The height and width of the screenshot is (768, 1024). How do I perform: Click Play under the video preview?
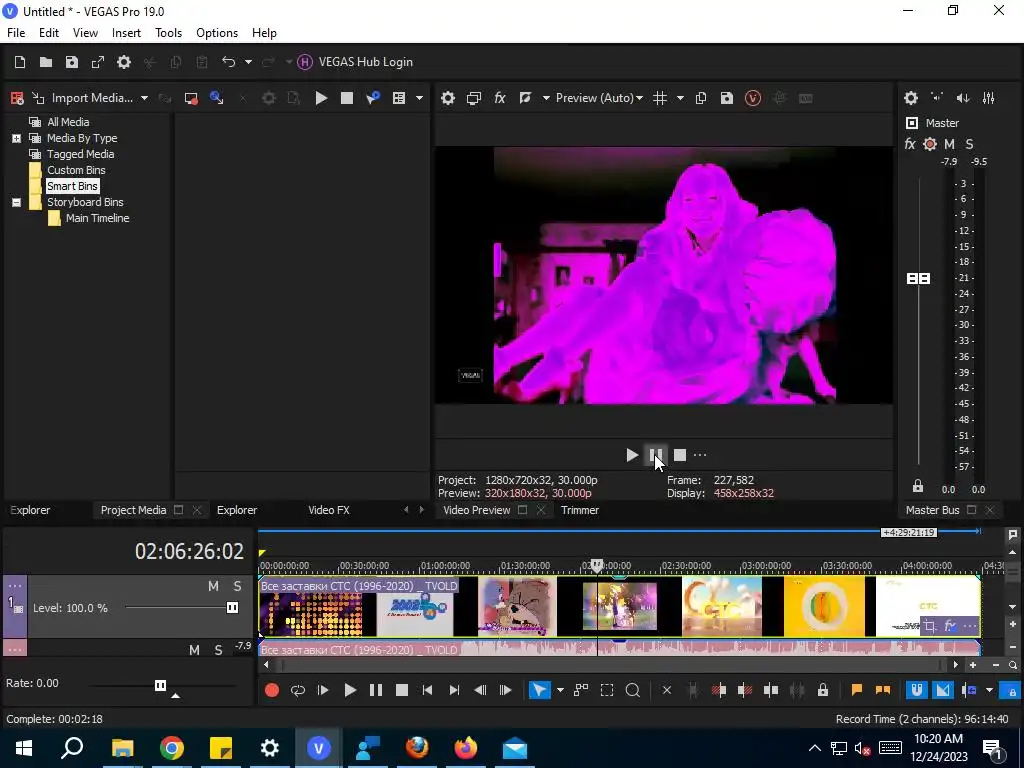tap(632, 455)
